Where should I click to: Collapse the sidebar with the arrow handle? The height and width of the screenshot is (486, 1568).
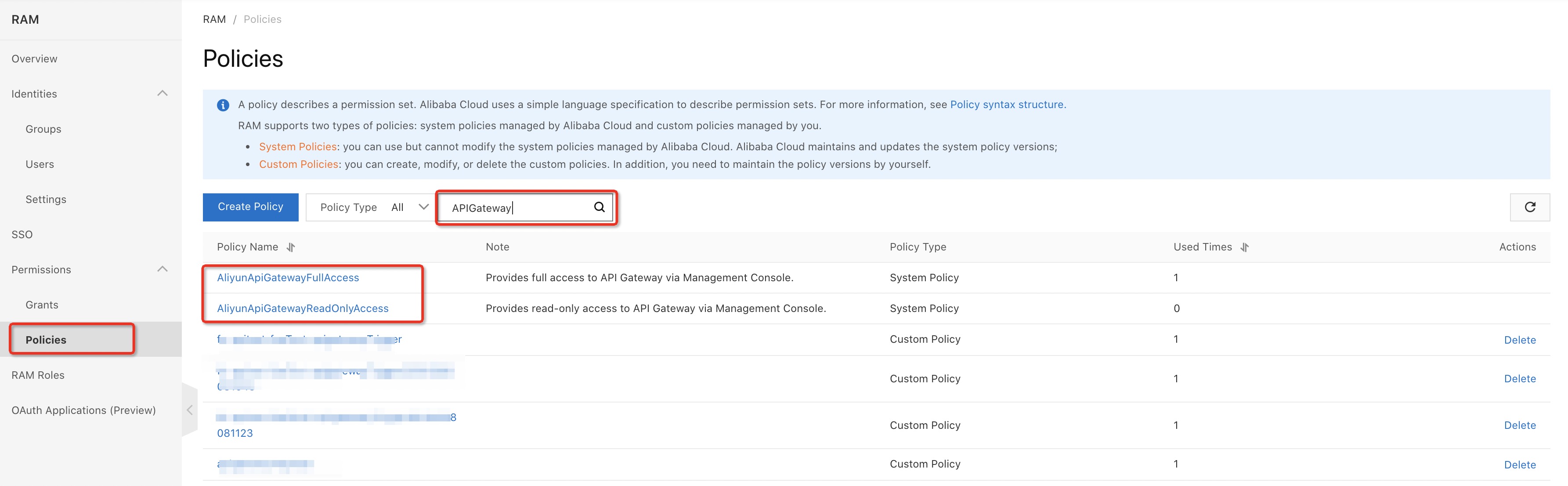[x=189, y=410]
